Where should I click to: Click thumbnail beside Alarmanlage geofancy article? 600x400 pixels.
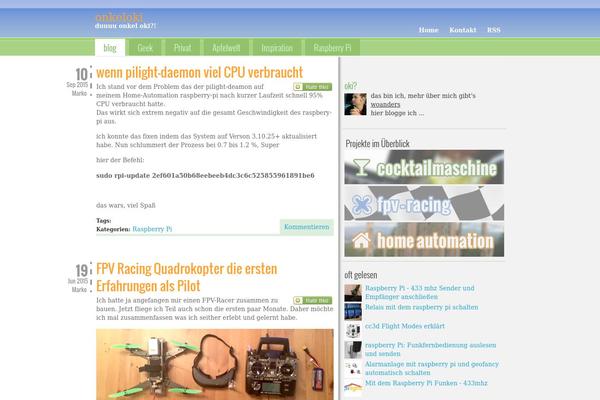pos(353,369)
